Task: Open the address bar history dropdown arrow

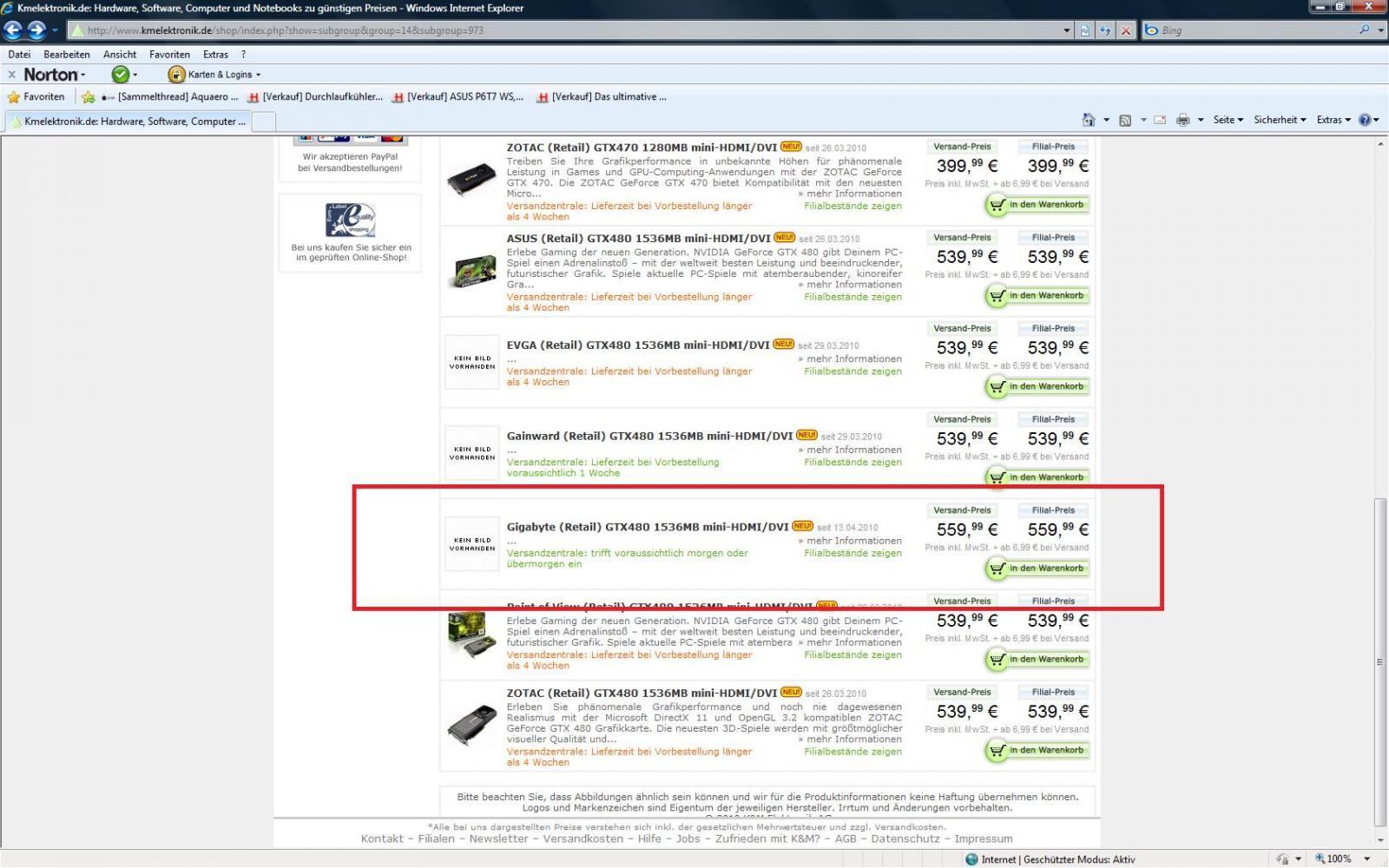Action: 1067,30
